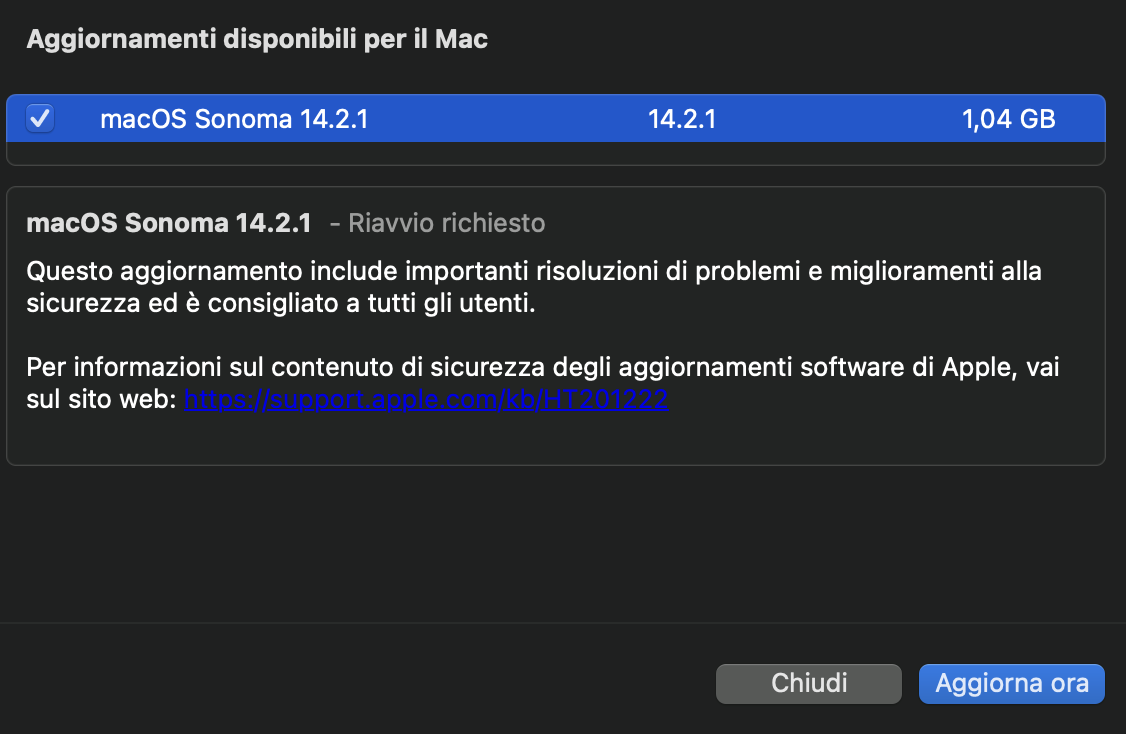The height and width of the screenshot is (734, 1126).
Task: Click the gap between update name and version
Action: click(510, 120)
